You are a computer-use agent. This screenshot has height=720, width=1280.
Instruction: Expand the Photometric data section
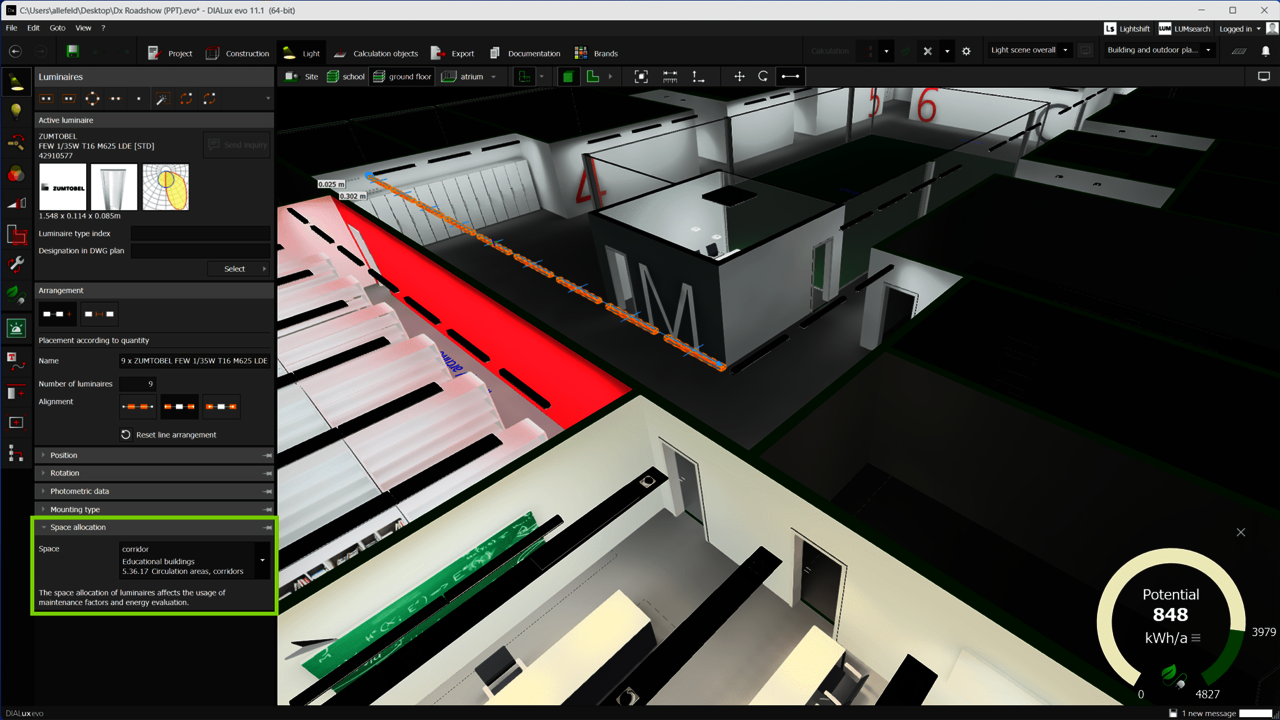(80, 491)
